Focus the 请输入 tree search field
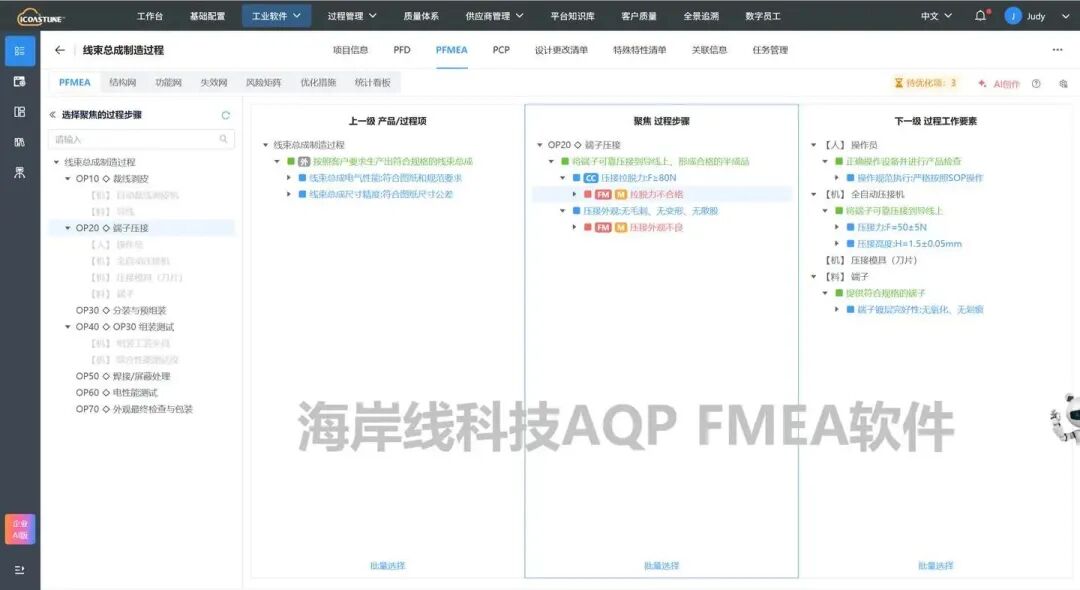Screen dimensions: 1080x590 [141, 139]
